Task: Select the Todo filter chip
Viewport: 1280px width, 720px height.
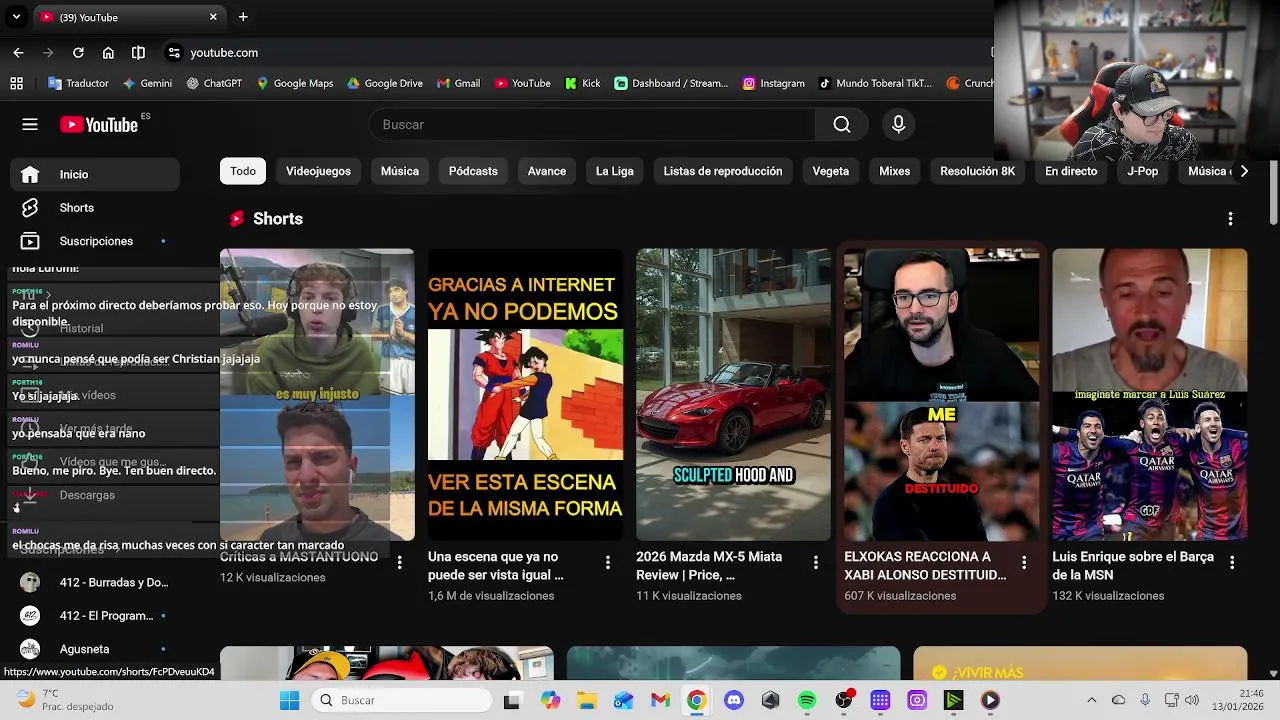Action: point(243,171)
